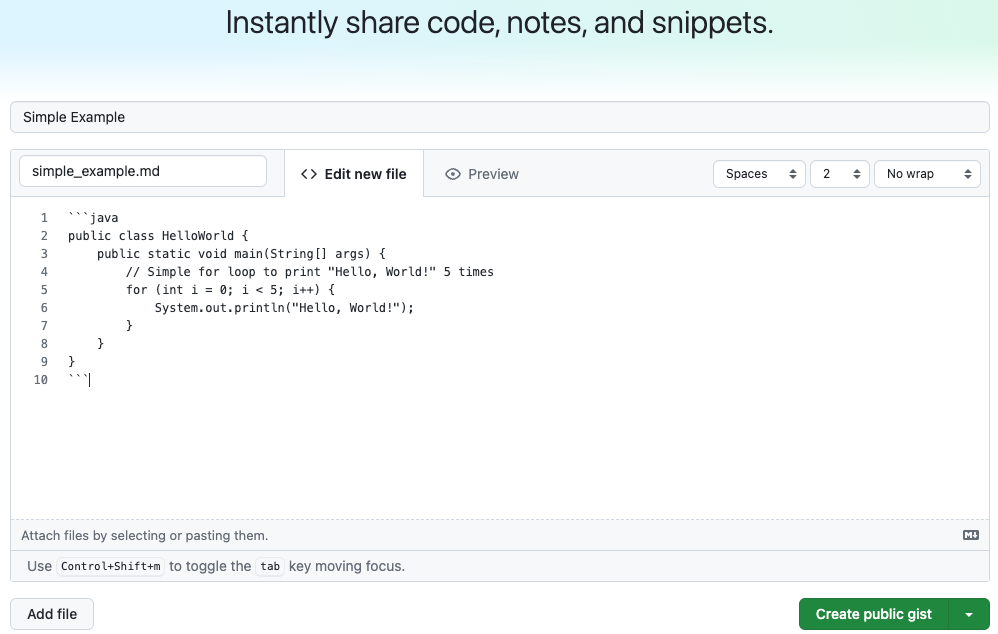Click 'public static void main' line
The height and width of the screenshot is (634, 998).
(241, 253)
